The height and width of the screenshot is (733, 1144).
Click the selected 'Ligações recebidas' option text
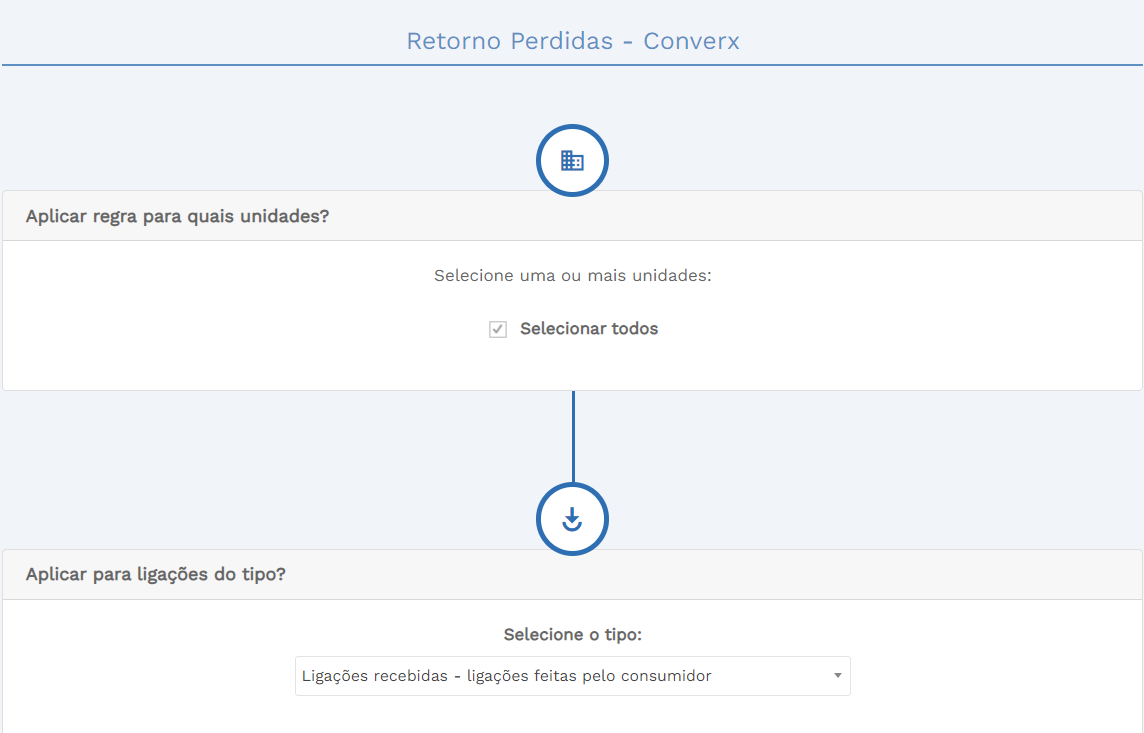pos(374,676)
